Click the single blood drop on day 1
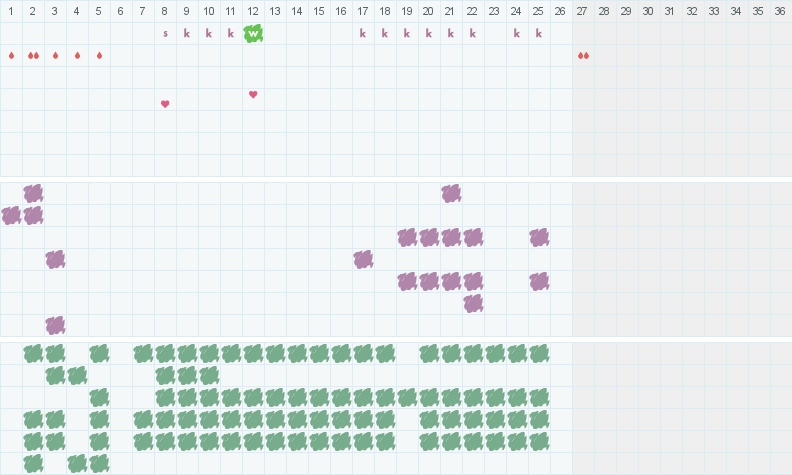 coord(11,56)
